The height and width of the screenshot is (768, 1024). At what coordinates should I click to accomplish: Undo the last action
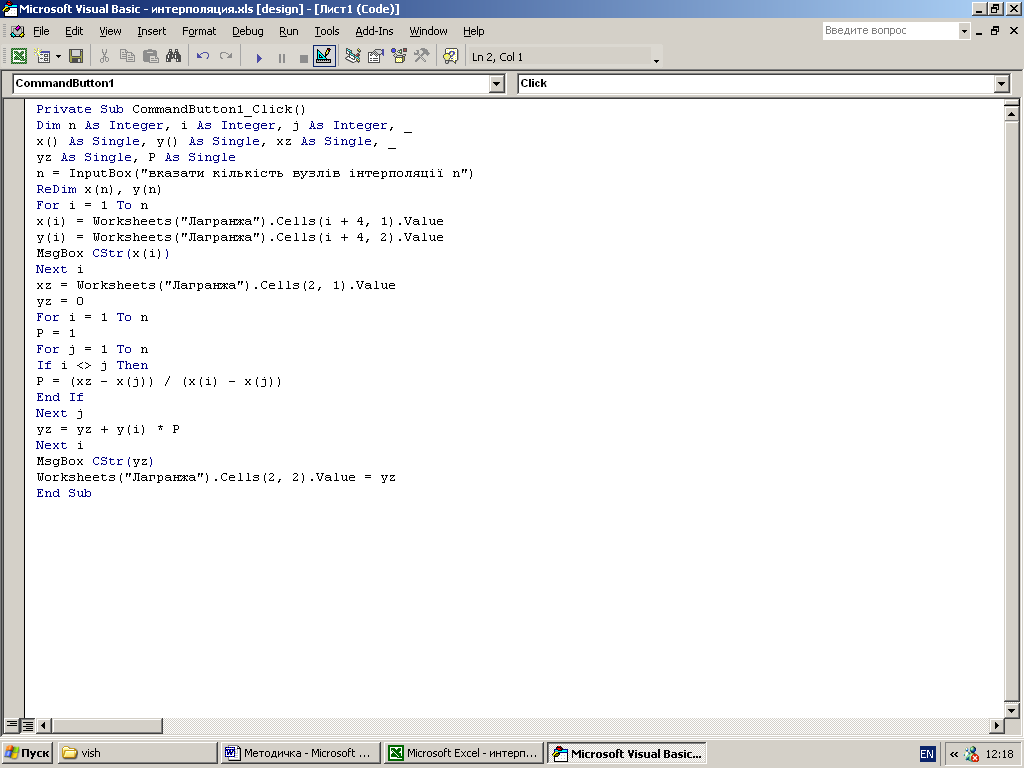[203, 57]
